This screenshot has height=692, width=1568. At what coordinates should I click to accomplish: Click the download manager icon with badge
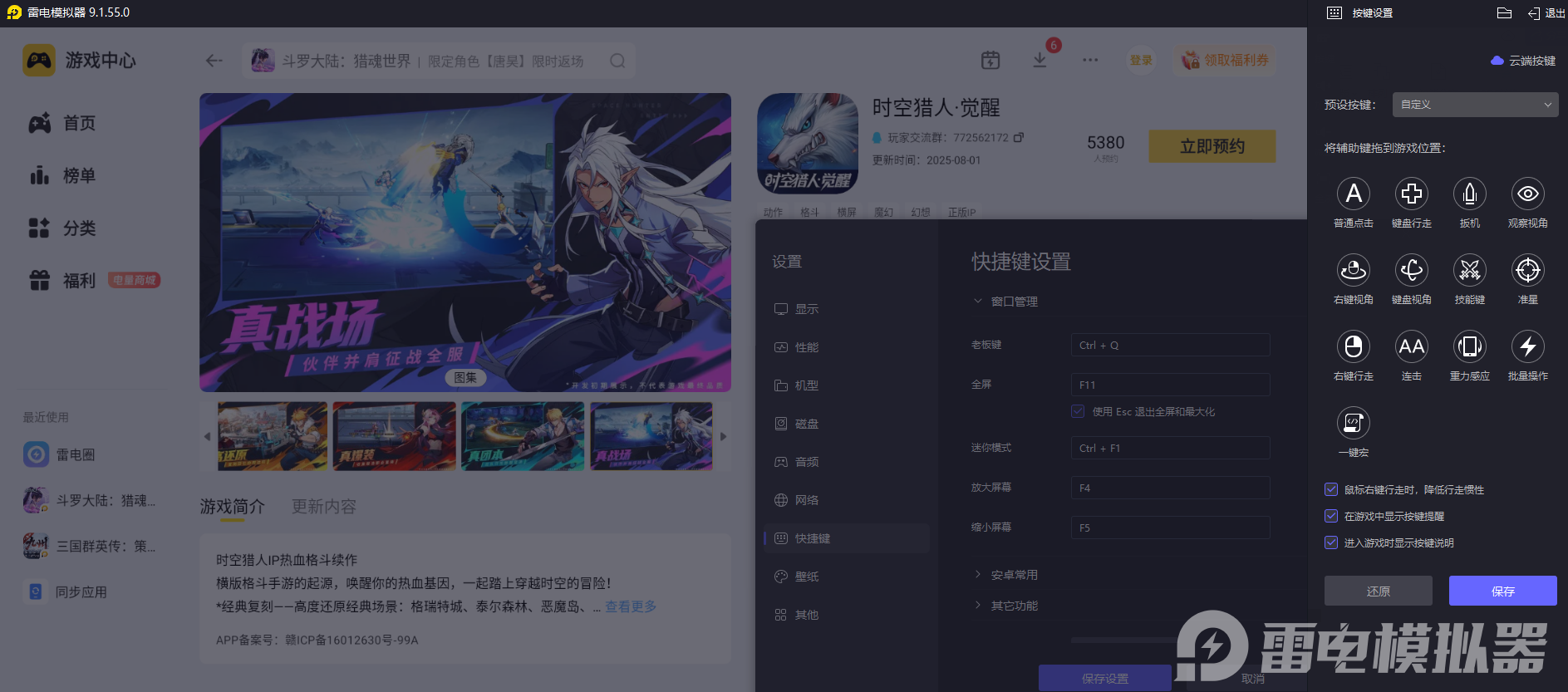point(1040,60)
